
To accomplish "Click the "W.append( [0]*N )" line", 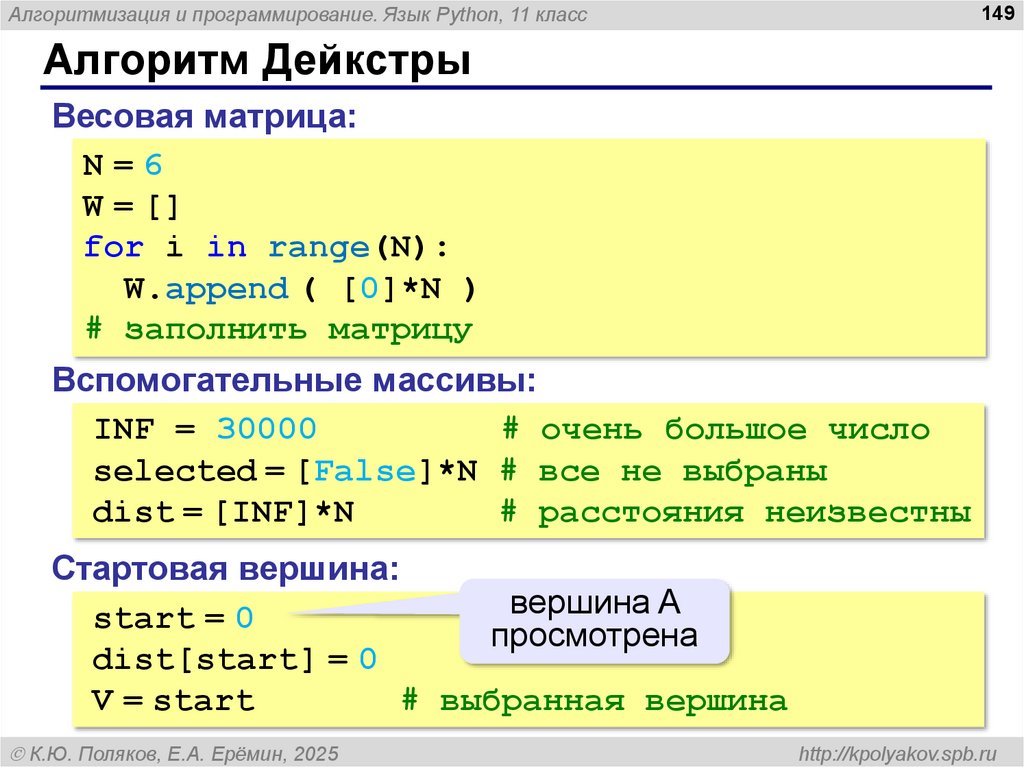I will [x=300, y=289].
